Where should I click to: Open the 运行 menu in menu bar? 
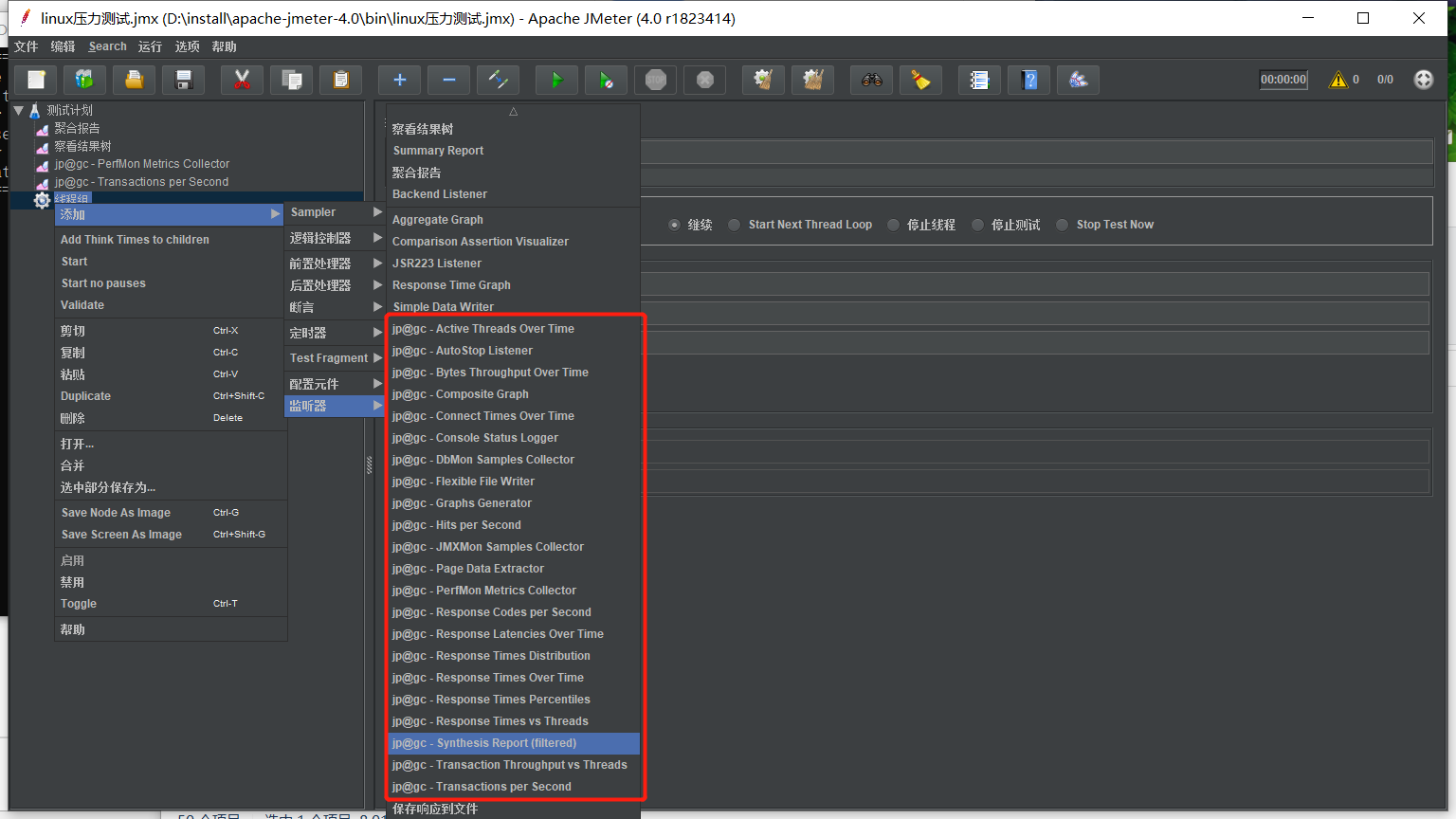(150, 46)
